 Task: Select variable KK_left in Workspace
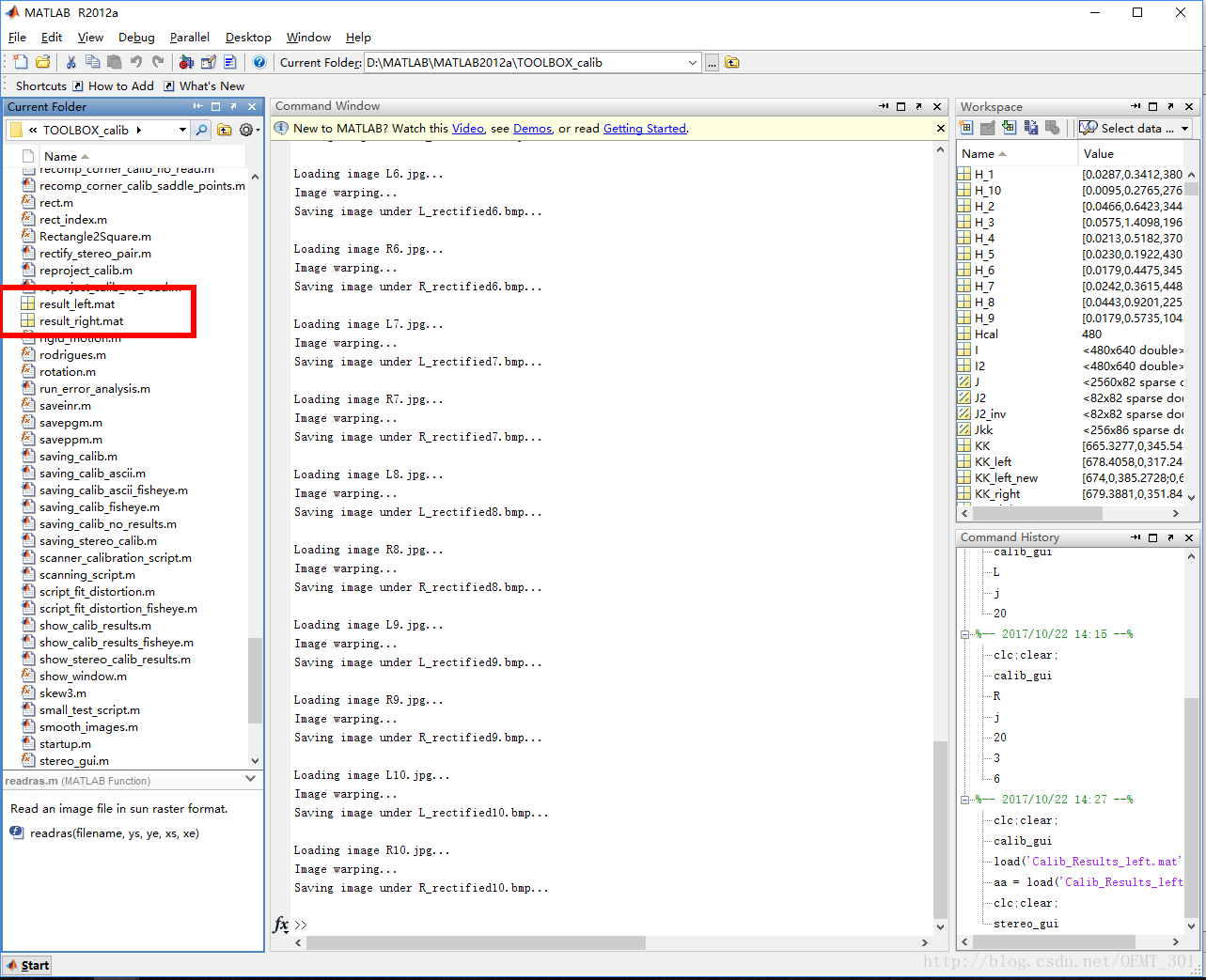pos(993,462)
